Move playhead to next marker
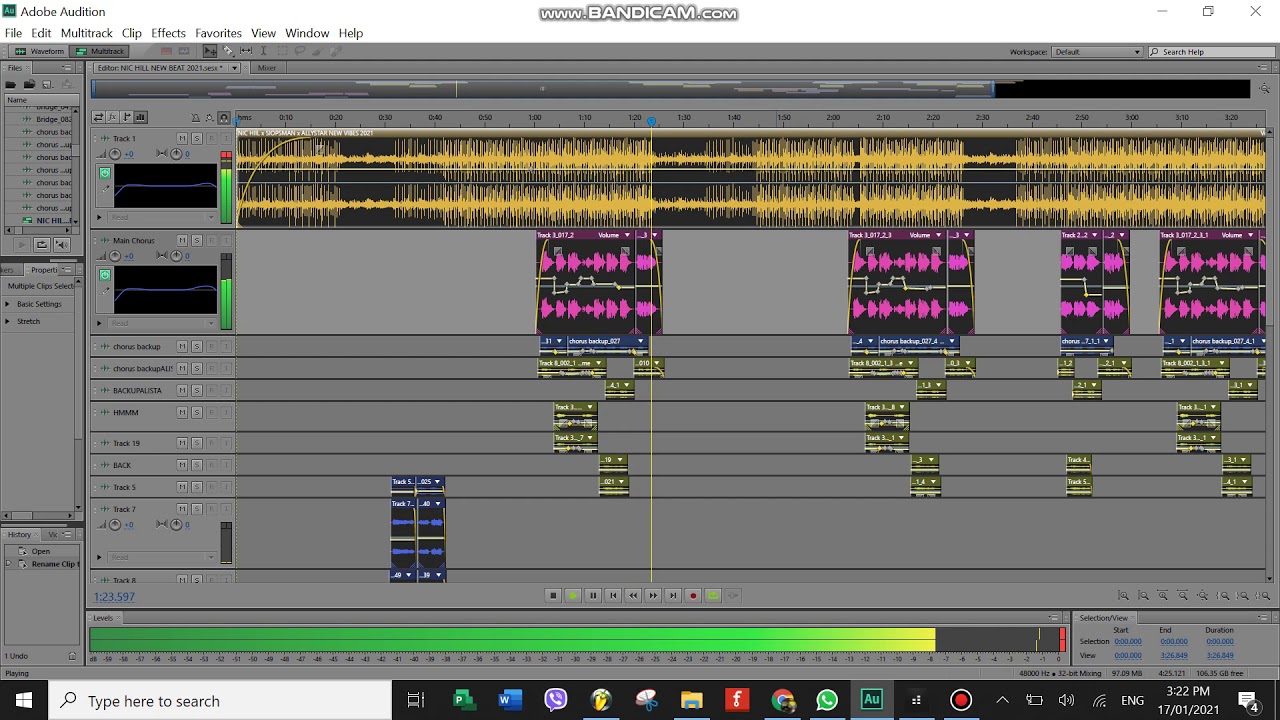 673,595
